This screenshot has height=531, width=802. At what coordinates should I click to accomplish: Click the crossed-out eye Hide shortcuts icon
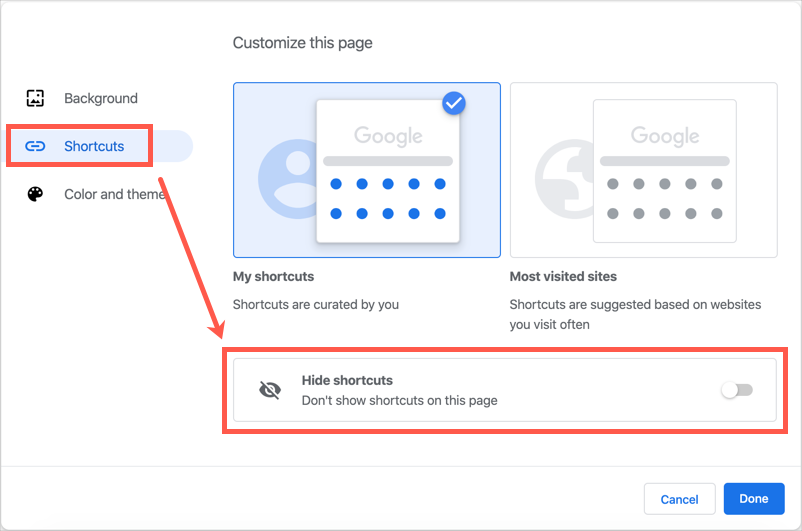point(270,390)
